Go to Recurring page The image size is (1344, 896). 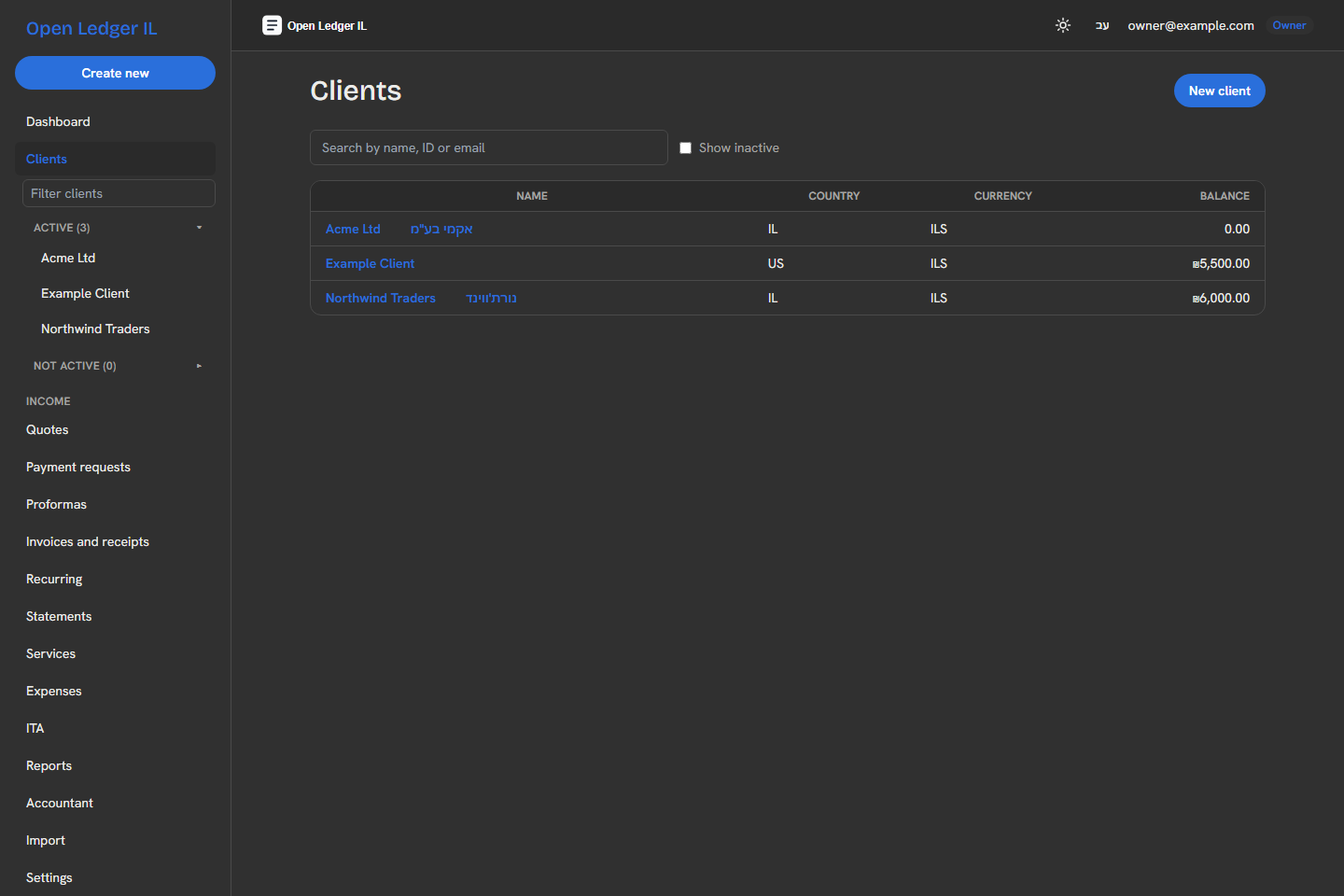coord(115,579)
